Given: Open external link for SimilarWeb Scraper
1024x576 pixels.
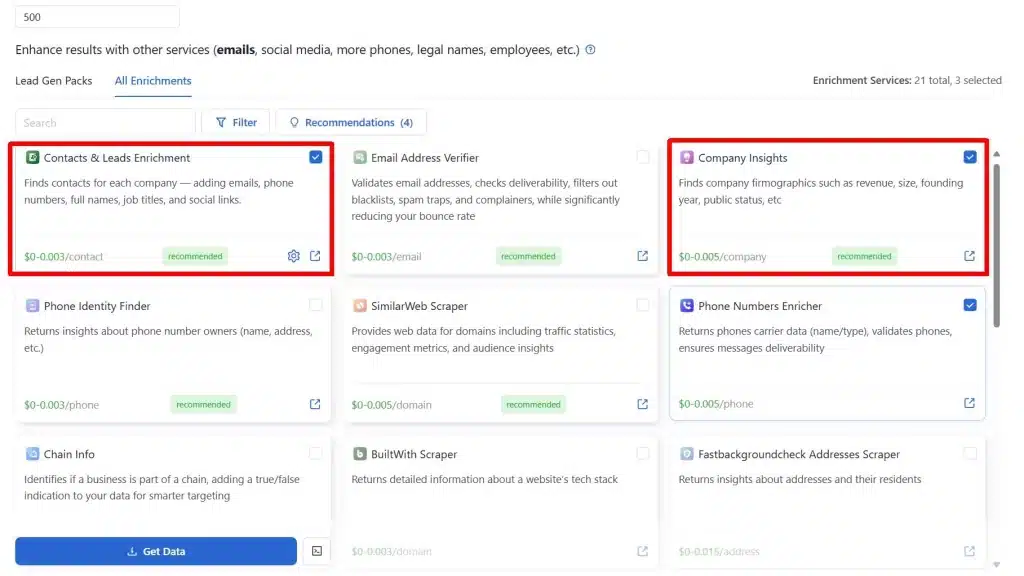Looking at the screenshot, I should click(x=641, y=404).
